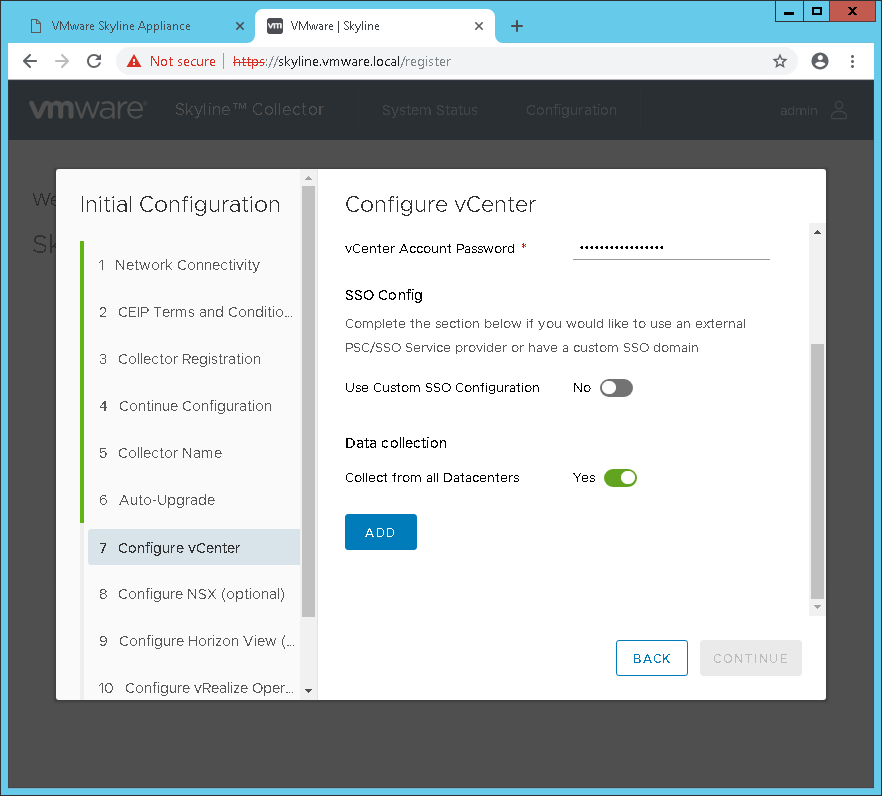Go to step 6 Auto-Upgrade

tap(157, 500)
